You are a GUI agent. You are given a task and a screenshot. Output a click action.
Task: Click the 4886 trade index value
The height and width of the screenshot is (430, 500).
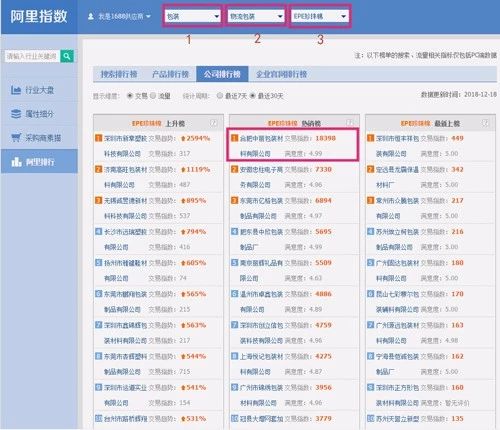point(323,294)
